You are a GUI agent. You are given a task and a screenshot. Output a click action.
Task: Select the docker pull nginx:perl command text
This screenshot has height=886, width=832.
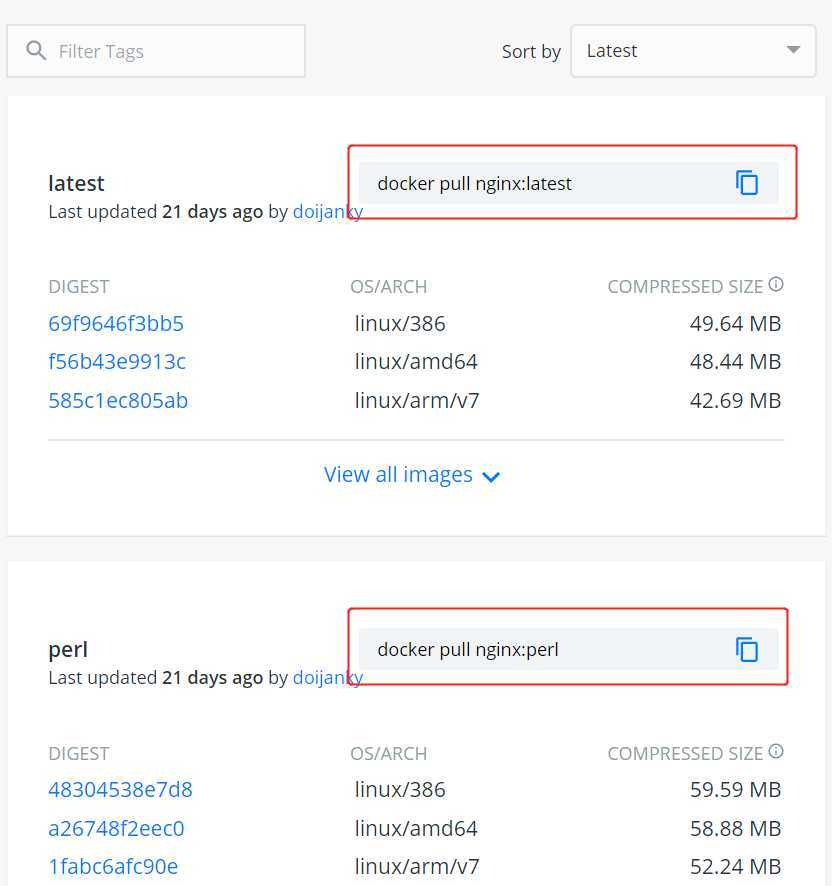pyautogui.click(x=467, y=650)
